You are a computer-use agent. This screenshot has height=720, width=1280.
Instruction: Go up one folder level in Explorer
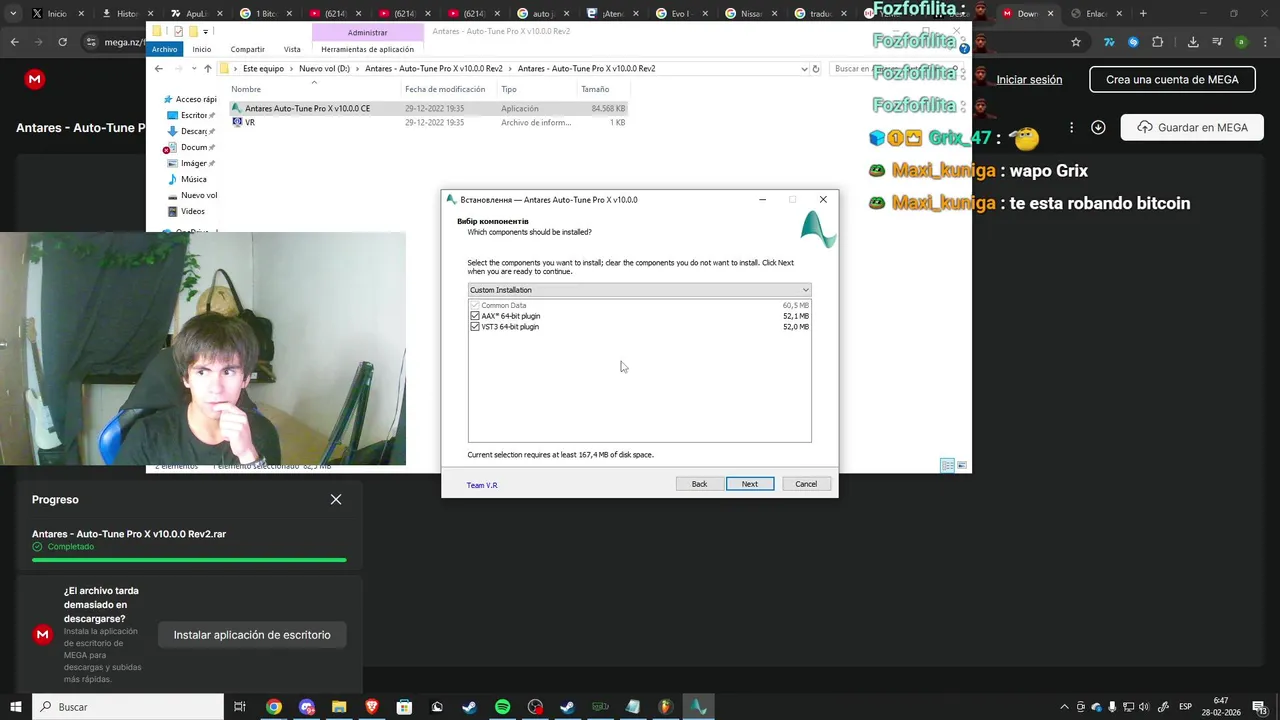pyautogui.click(x=207, y=69)
